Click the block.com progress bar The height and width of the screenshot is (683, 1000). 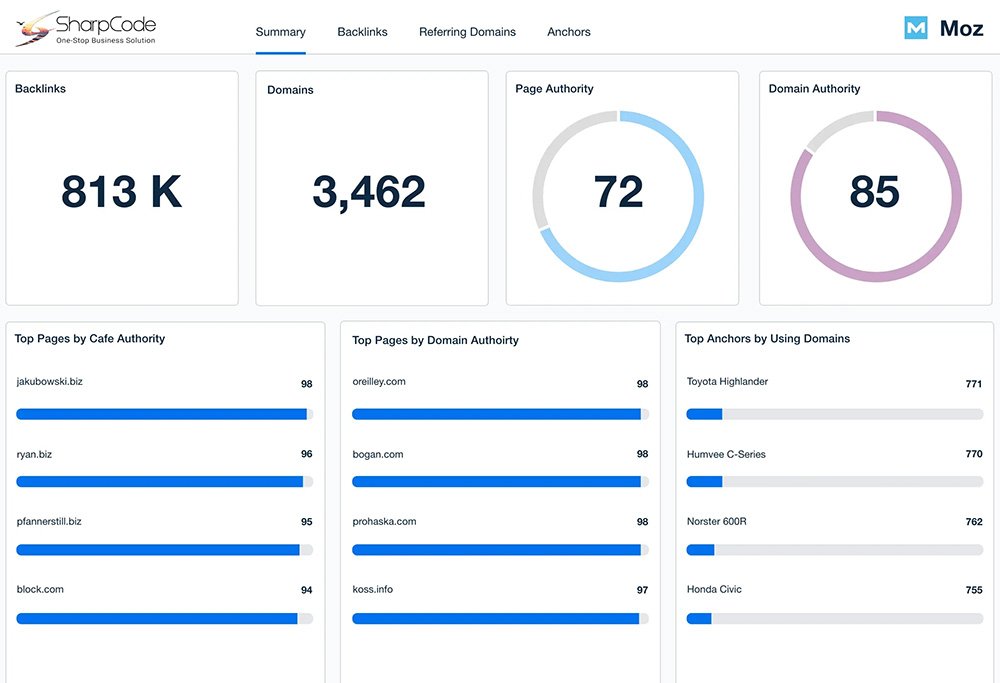pos(164,619)
